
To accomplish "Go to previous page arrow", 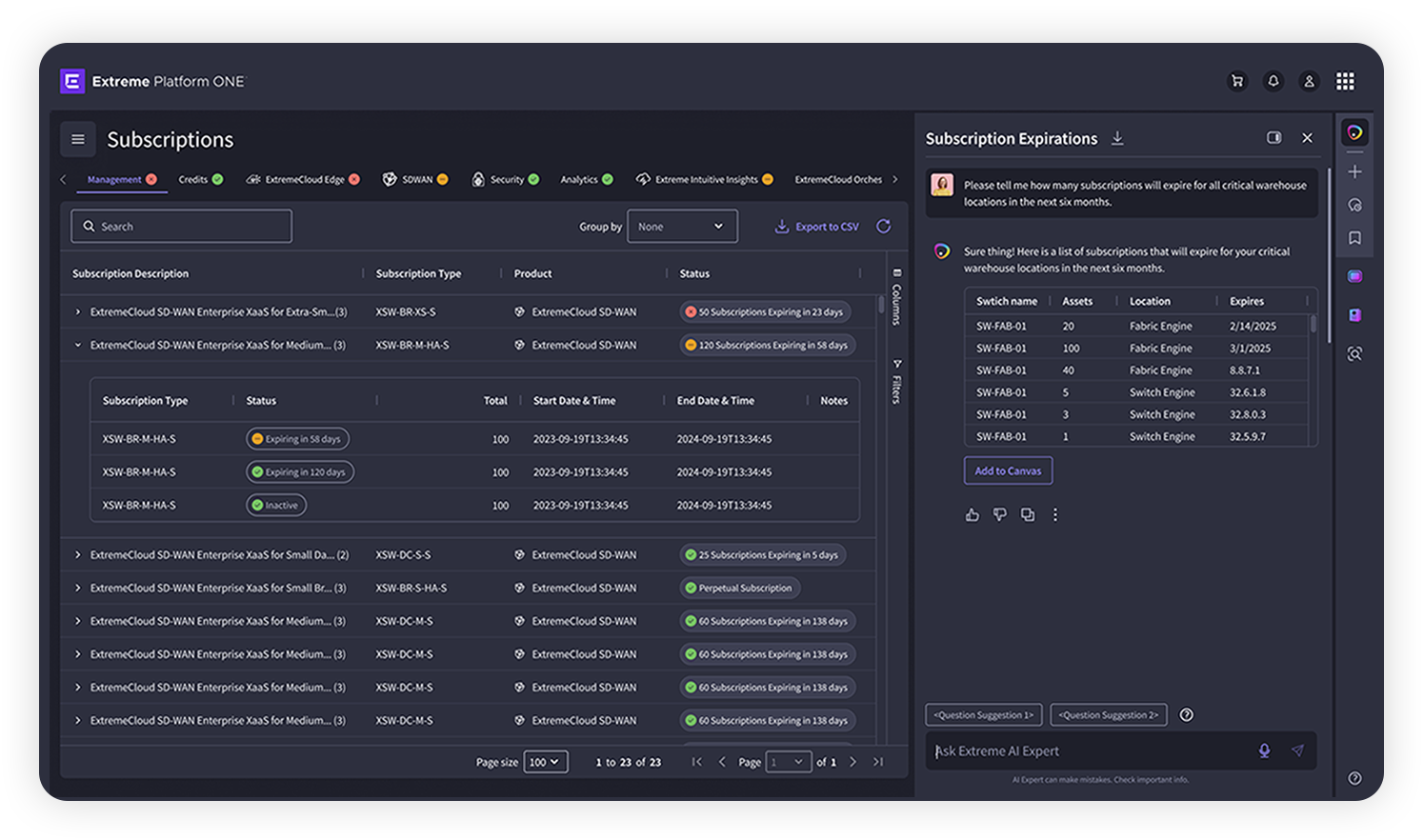I will tap(722, 762).
